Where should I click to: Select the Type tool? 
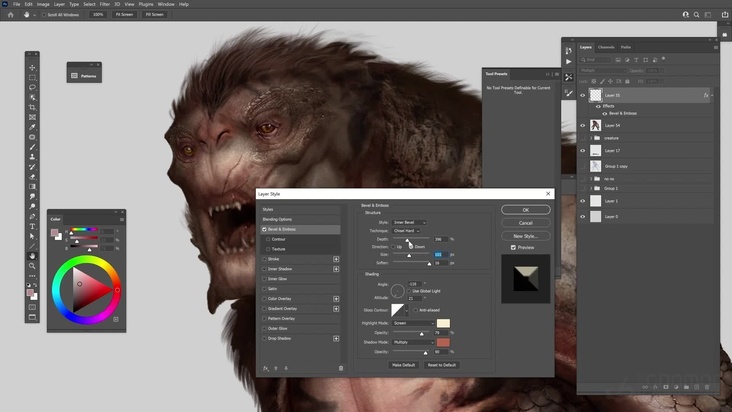click(x=32, y=226)
